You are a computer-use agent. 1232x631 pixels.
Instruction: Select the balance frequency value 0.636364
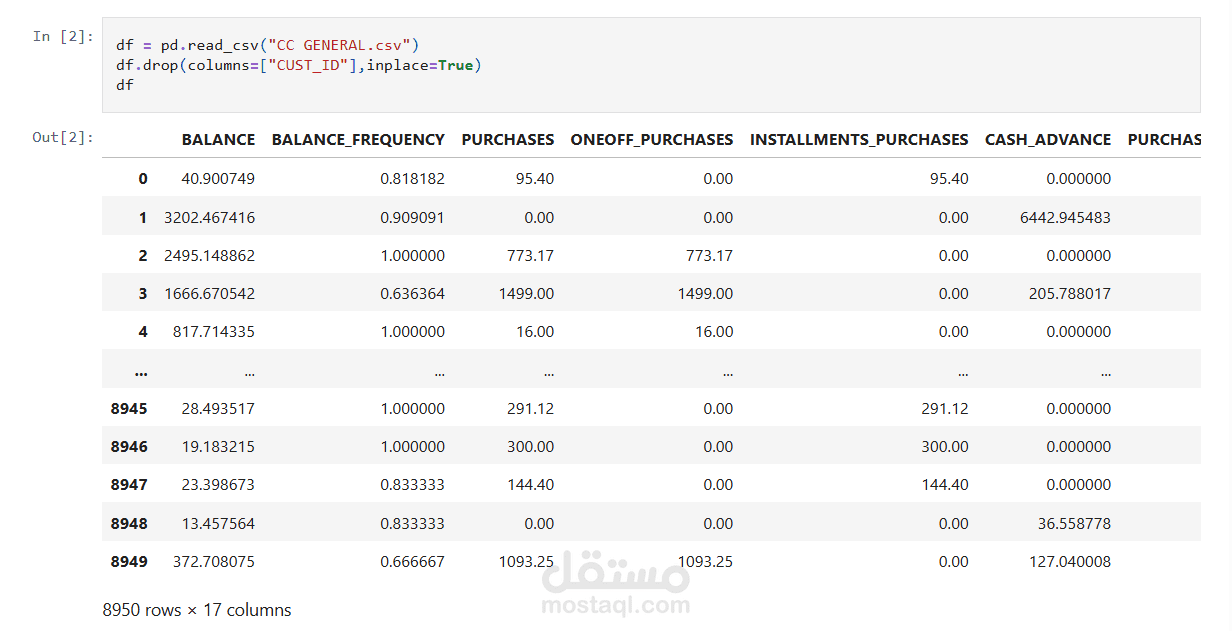coord(412,294)
